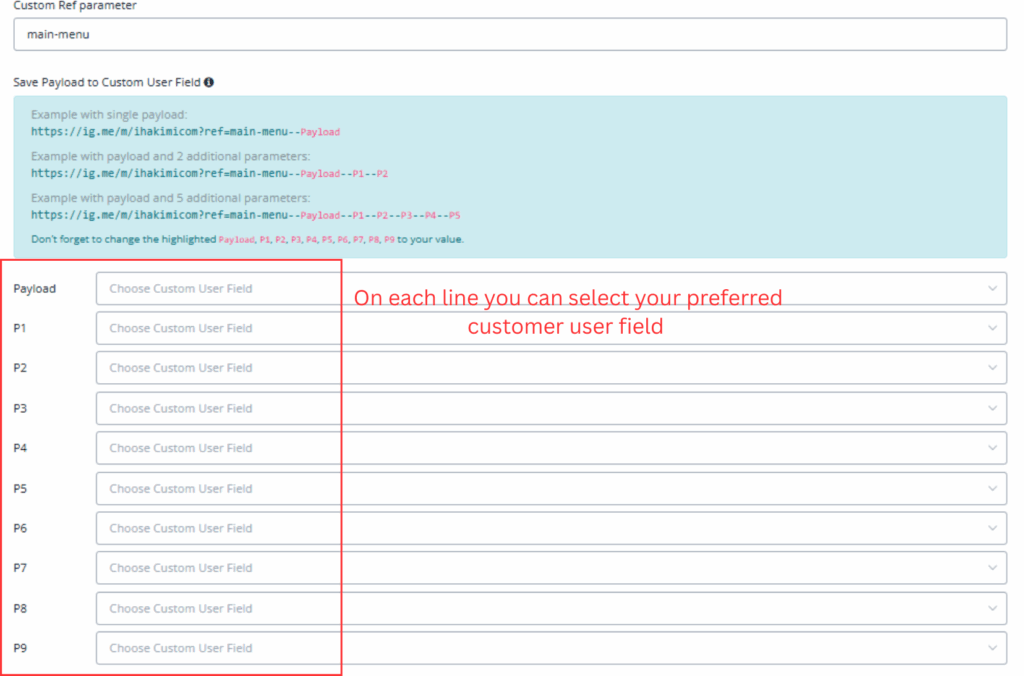This screenshot has width=1024, height=676.
Task: Click the chevron arrow on the P2 row
Action: click(992, 368)
